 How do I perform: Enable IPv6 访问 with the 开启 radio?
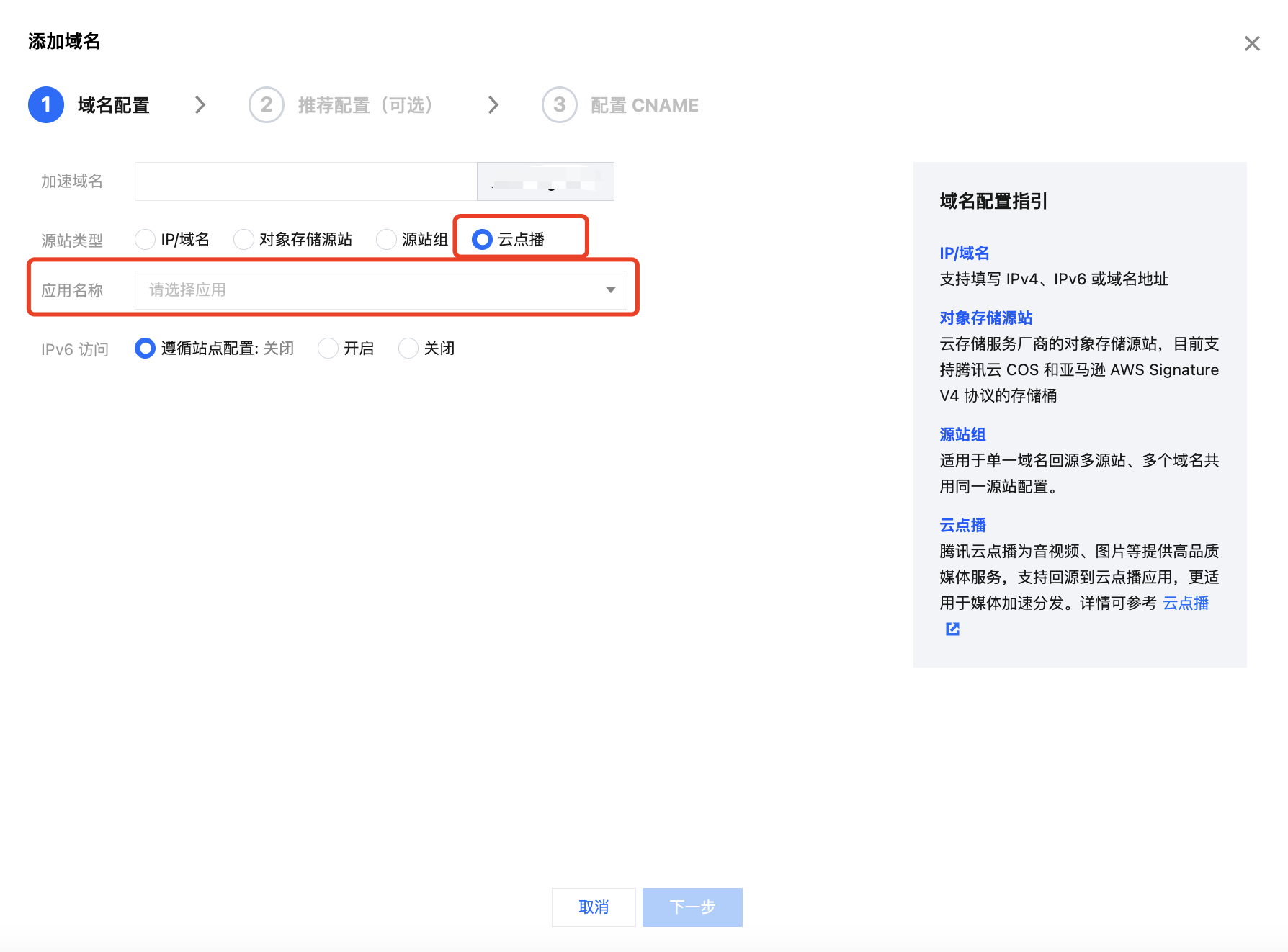328,349
